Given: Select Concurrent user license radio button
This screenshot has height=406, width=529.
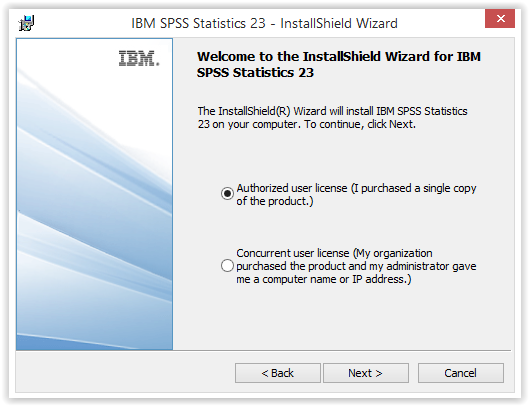Looking at the screenshot, I should point(227,266).
